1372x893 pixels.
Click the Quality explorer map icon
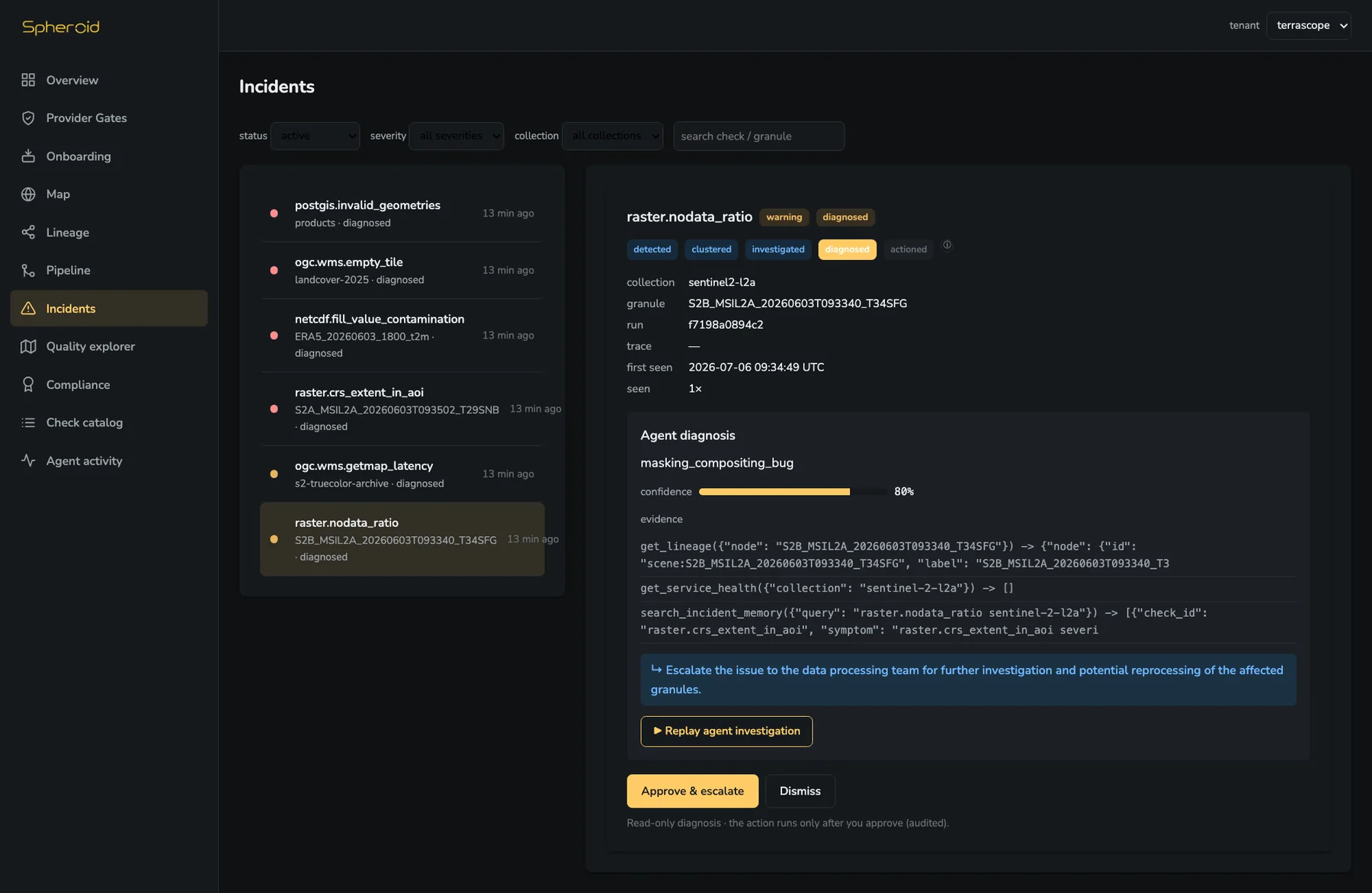pos(28,346)
